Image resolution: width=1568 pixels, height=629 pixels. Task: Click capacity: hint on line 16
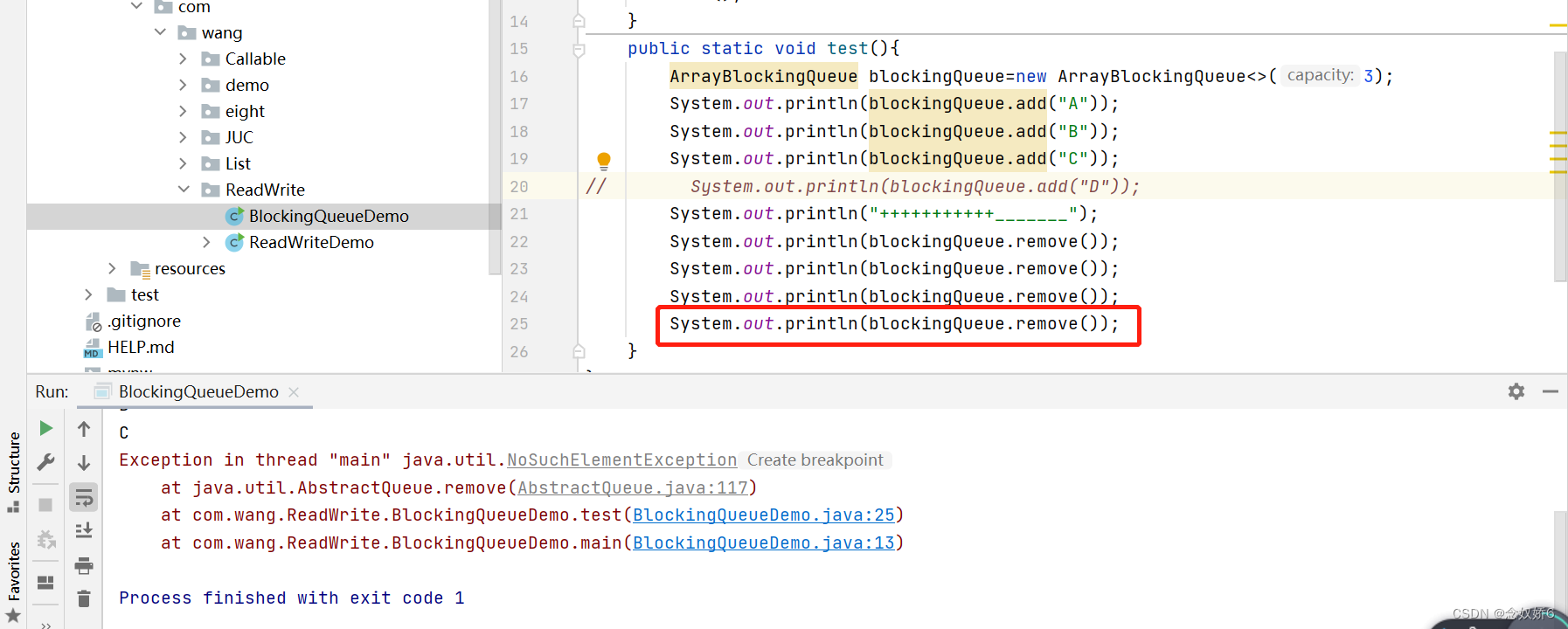click(x=1321, y=75)
